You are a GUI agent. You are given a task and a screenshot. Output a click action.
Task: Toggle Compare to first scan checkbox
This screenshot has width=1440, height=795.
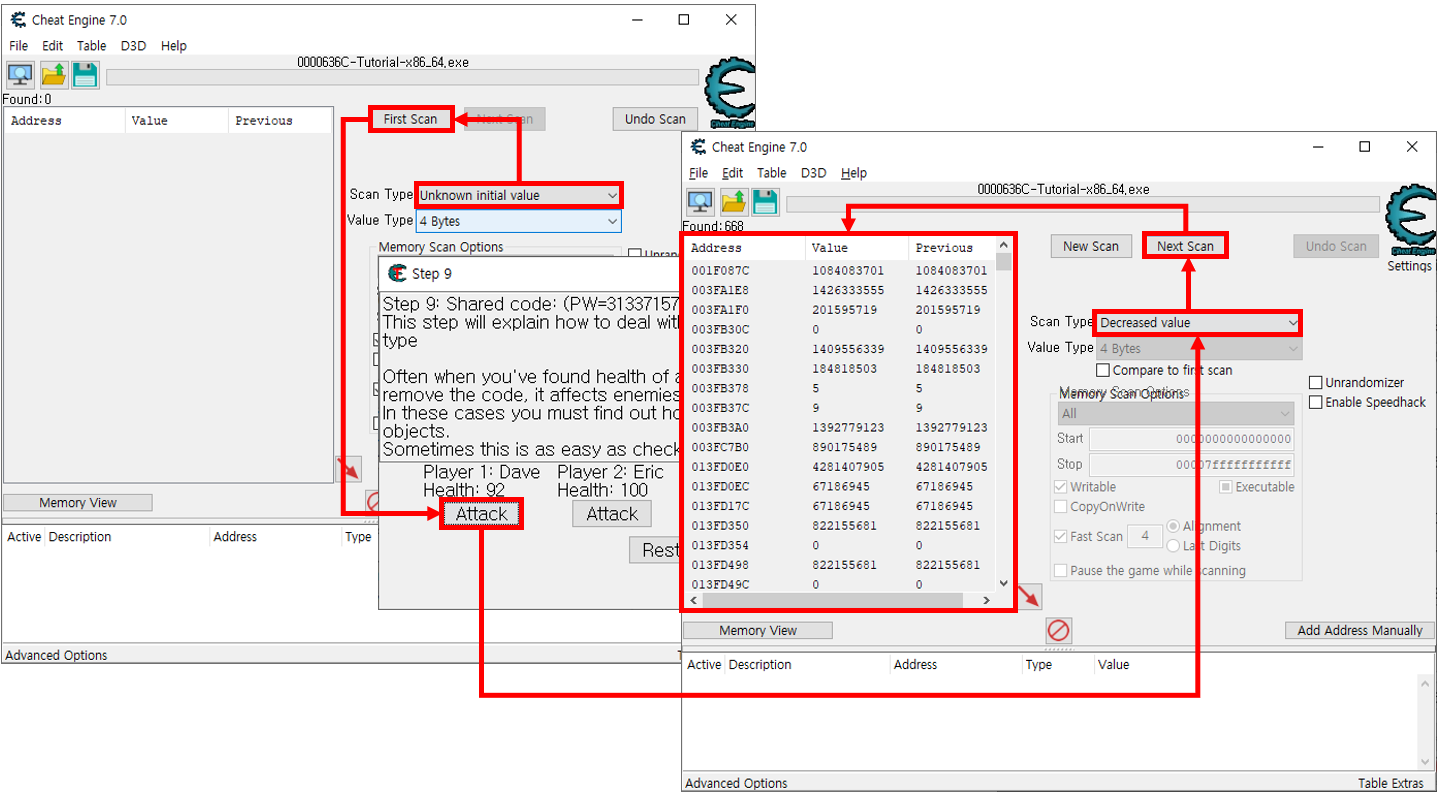1104,370
